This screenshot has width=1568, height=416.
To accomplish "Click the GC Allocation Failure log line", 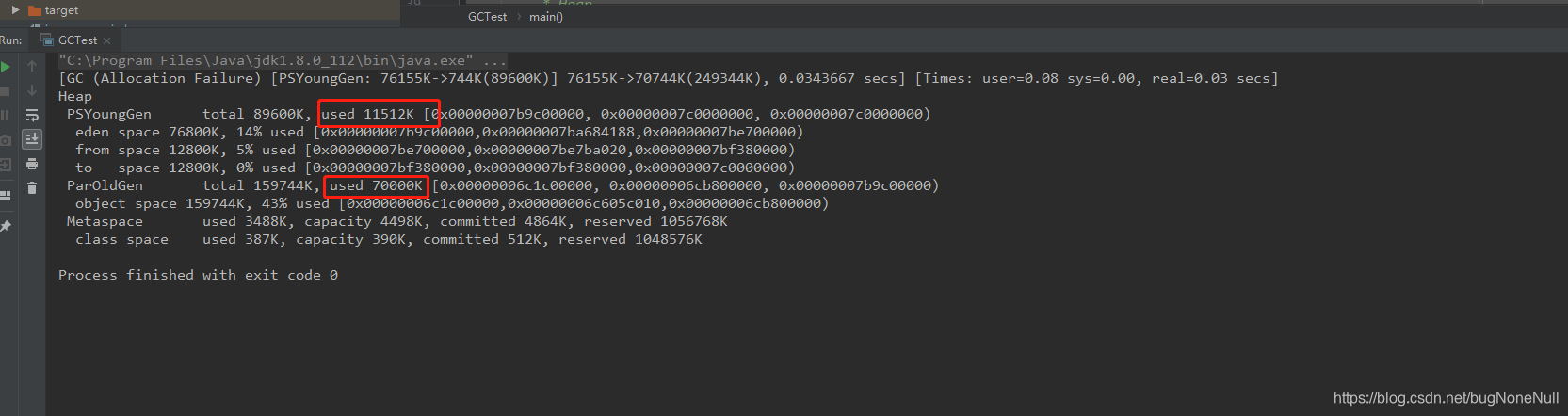I will click(669, 78).
